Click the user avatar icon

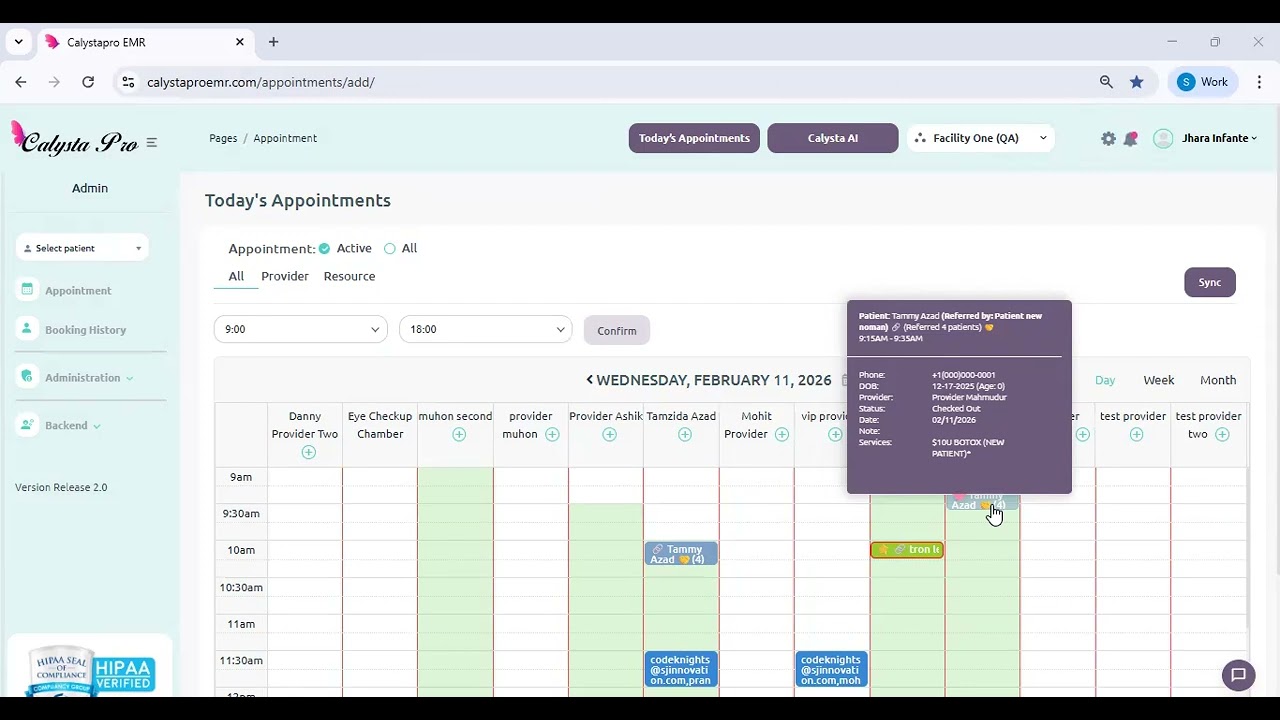[1163, 139]
